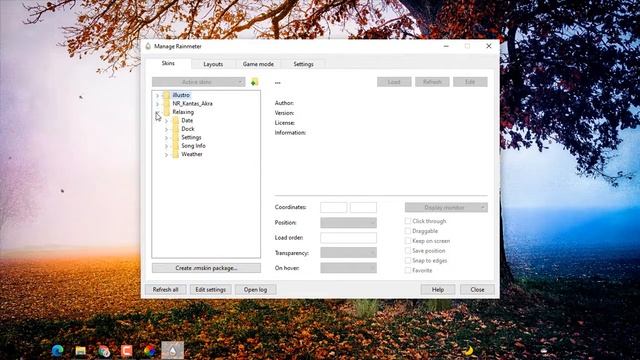Click the Rainmeter title bar droplet icon

[x=148, y=46]
